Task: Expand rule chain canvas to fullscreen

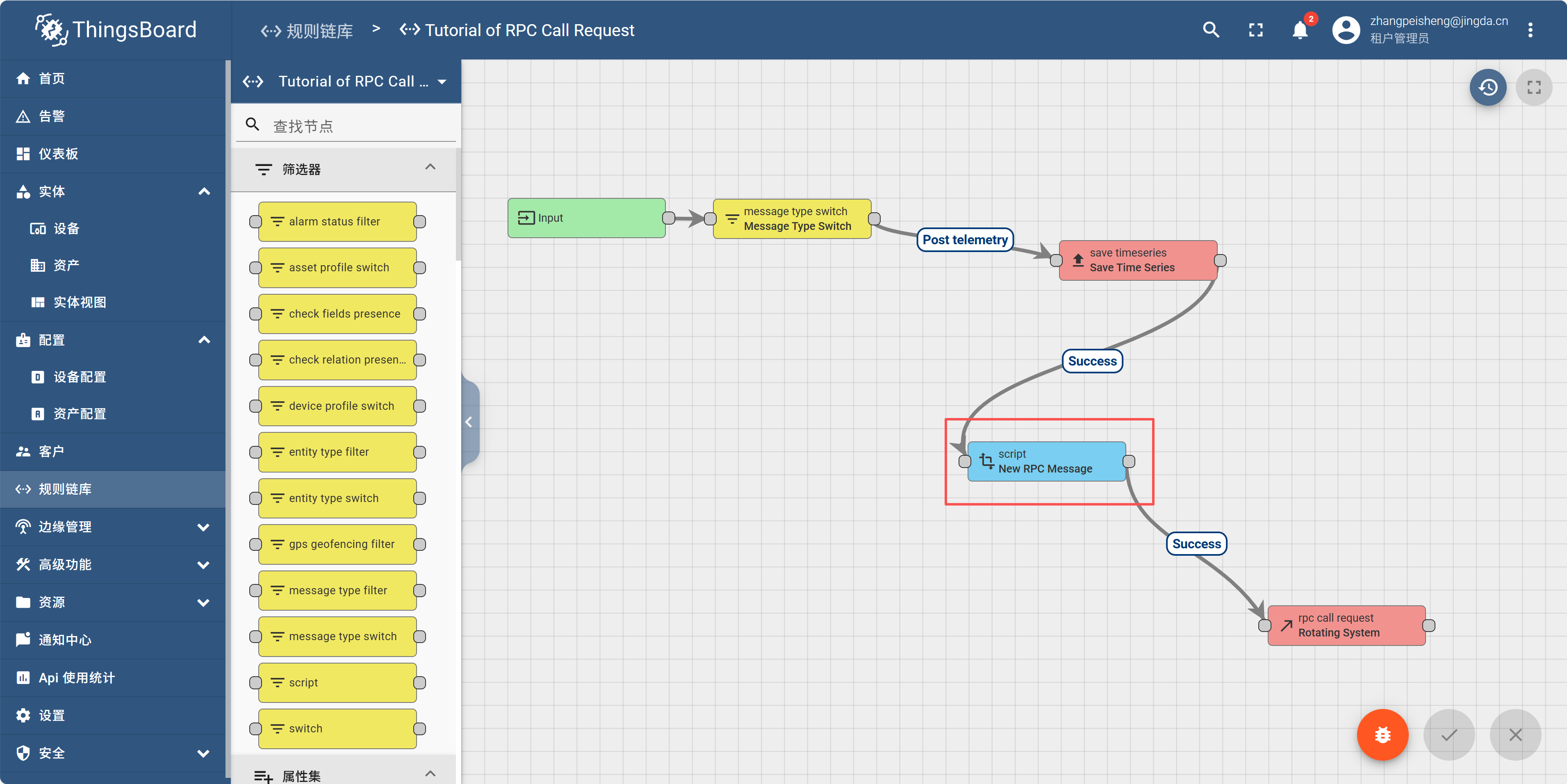Action: tap(1533, 88)
